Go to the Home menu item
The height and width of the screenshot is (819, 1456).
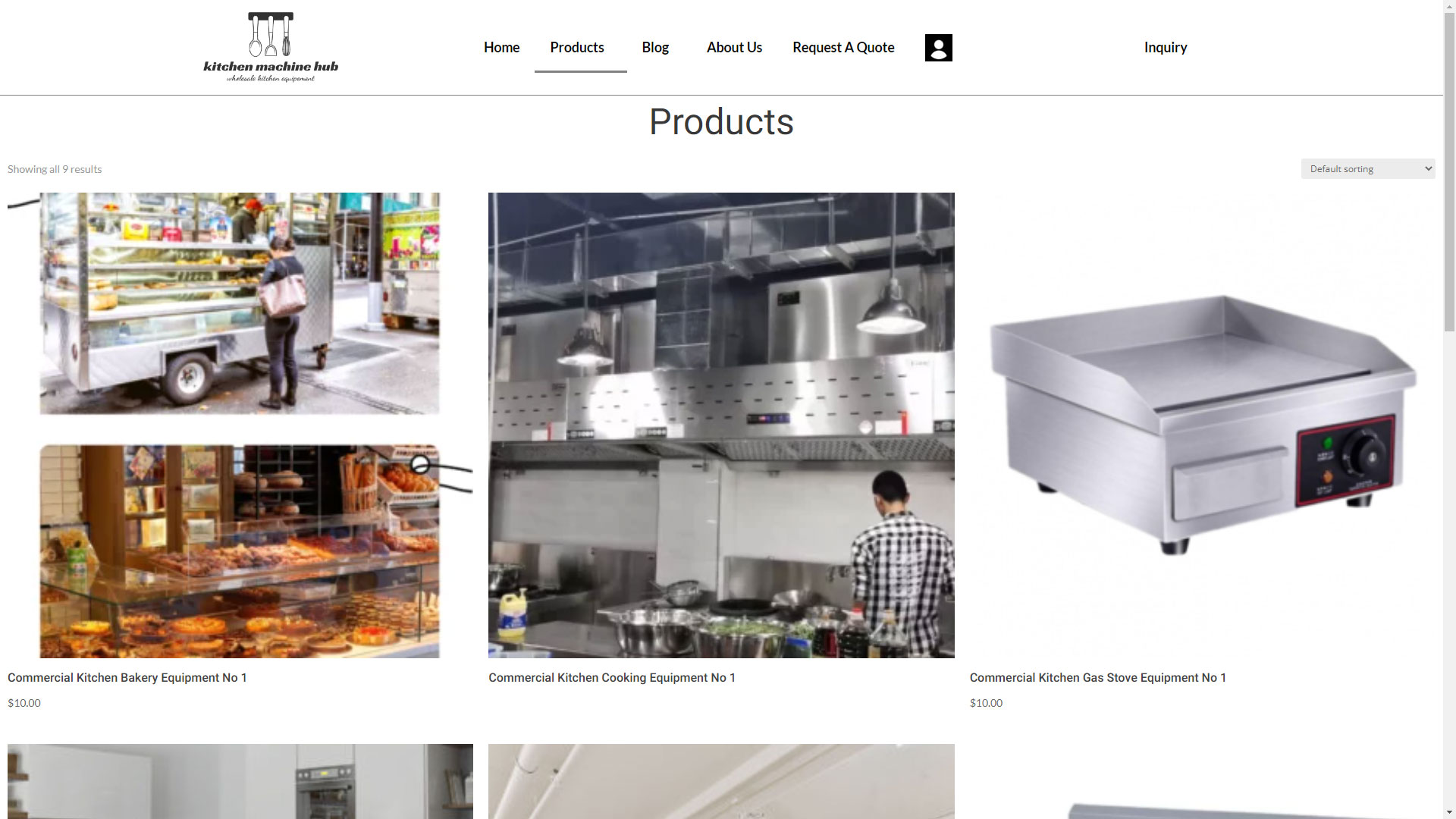point(501,47)
